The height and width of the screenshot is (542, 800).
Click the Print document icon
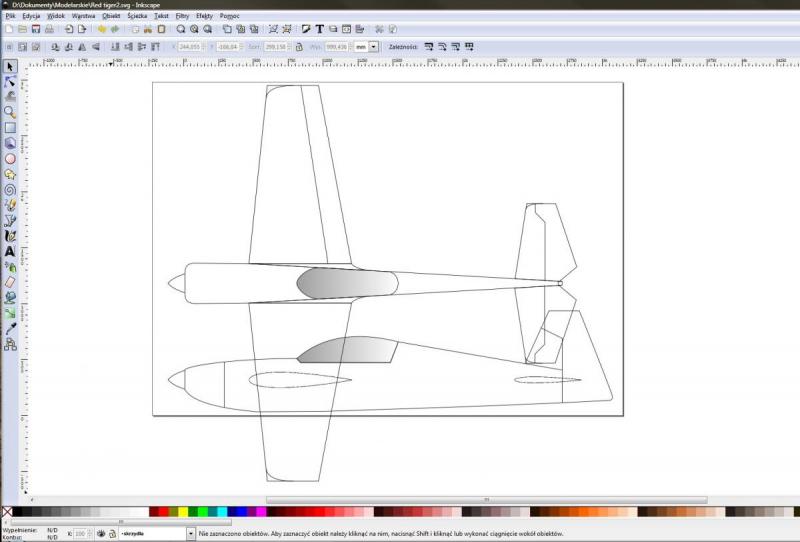point(50,30)
